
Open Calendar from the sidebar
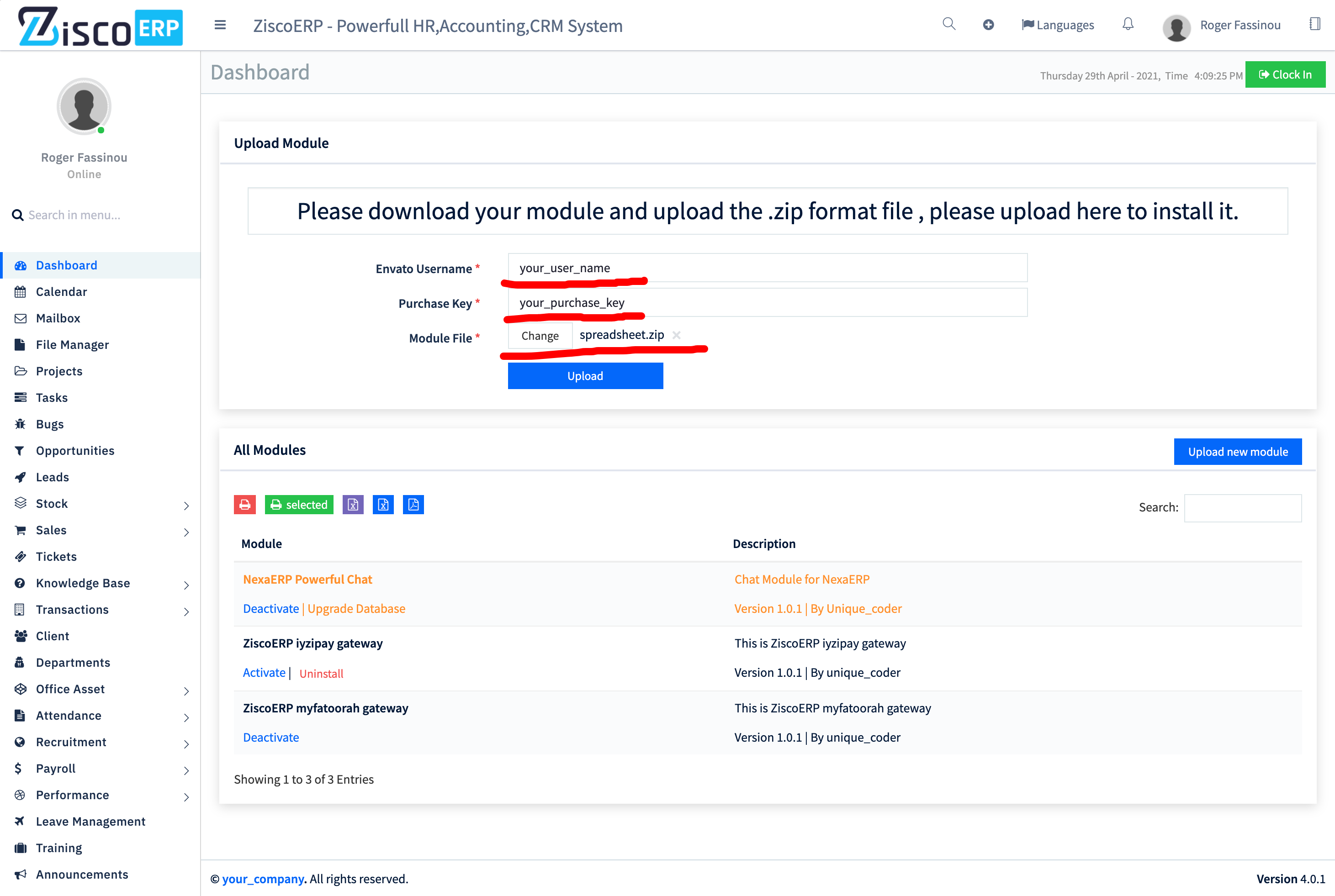click(61, 291)
